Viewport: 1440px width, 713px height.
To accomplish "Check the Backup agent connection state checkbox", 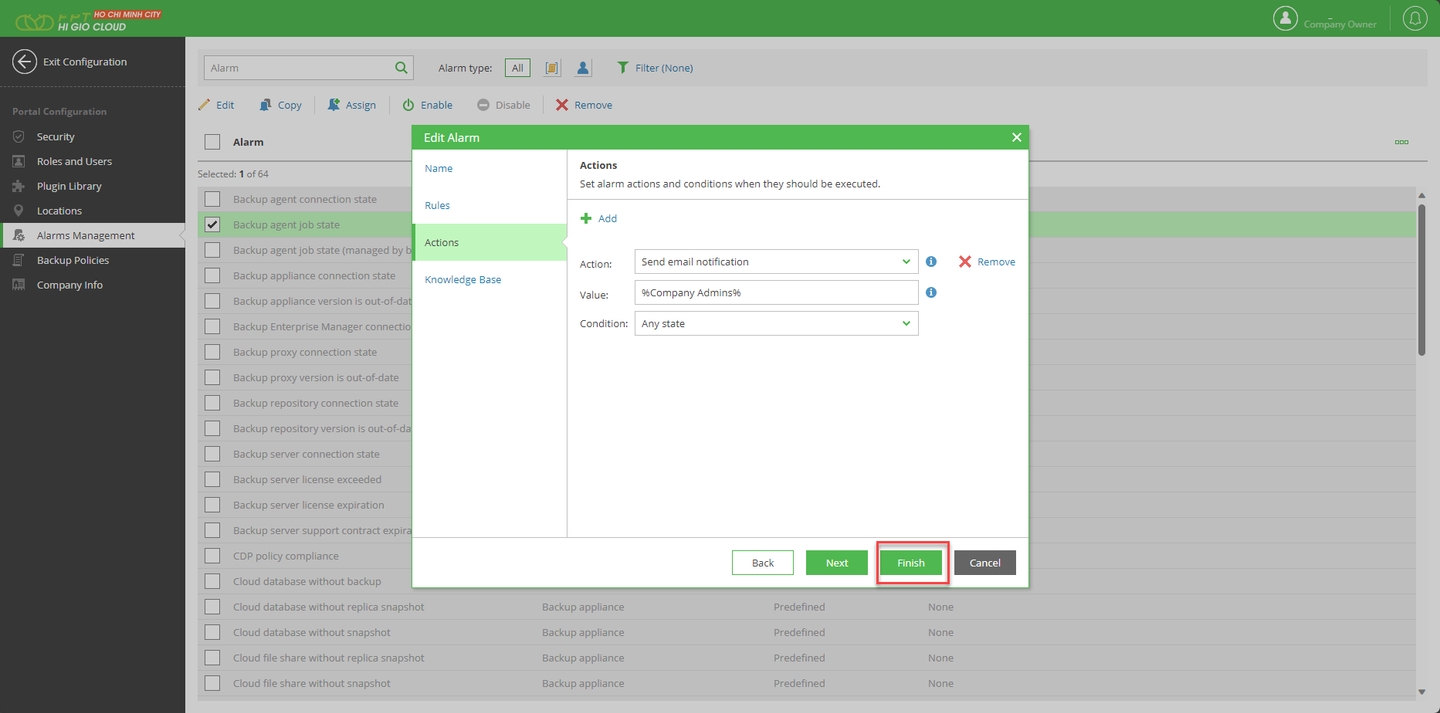I will 212,199.
